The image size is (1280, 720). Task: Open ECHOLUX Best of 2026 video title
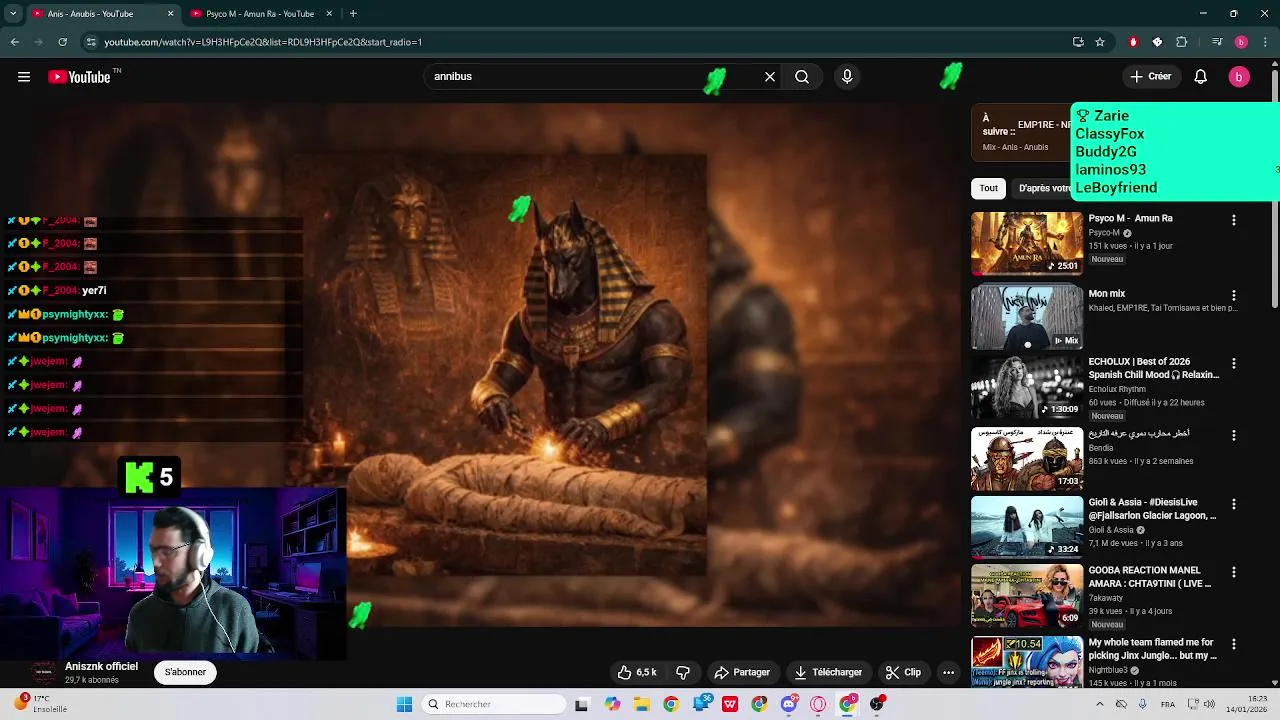tap(1153, 368)
